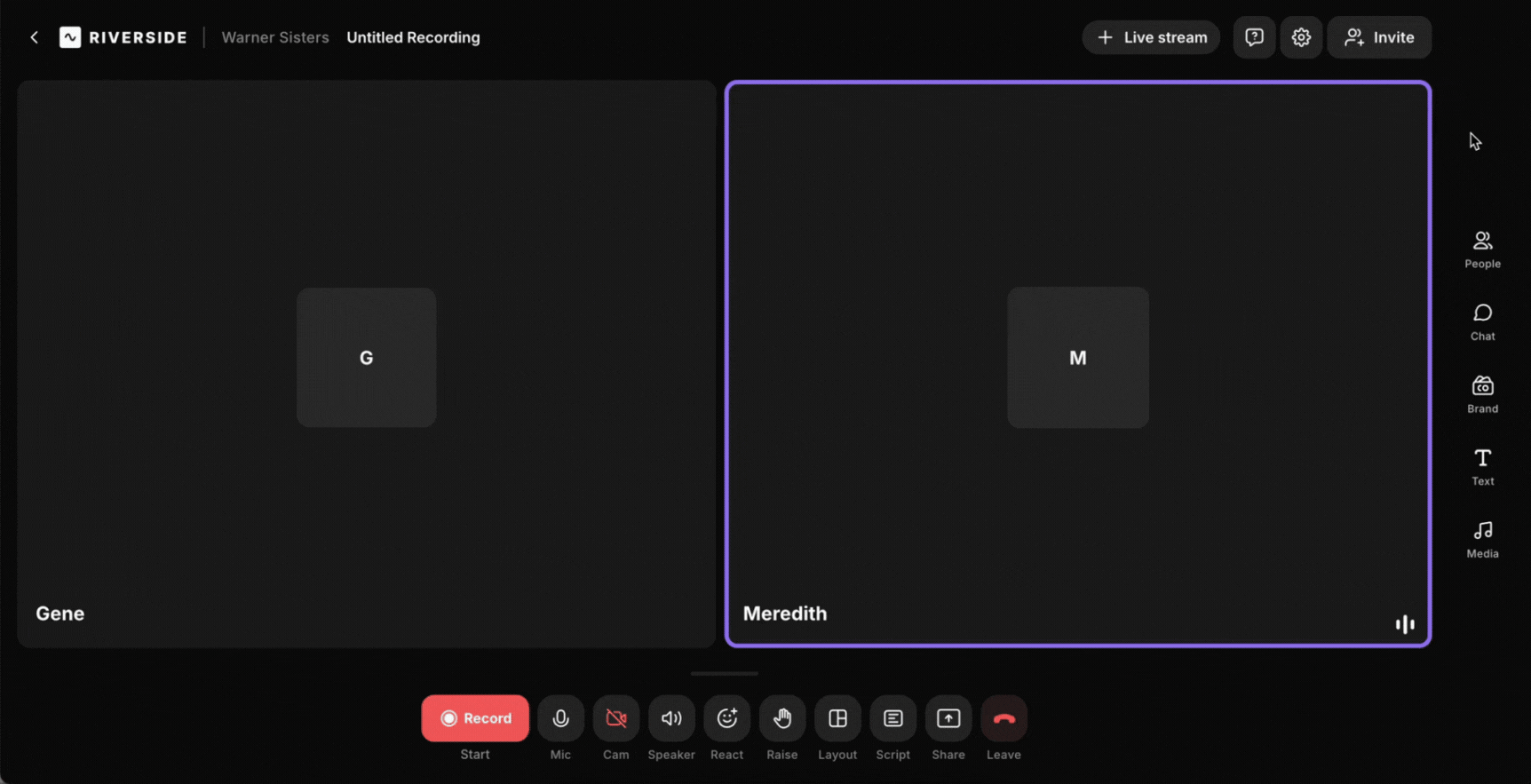Open the People panel
The width and height of the screenshot is (1531, 784).
1482,249
